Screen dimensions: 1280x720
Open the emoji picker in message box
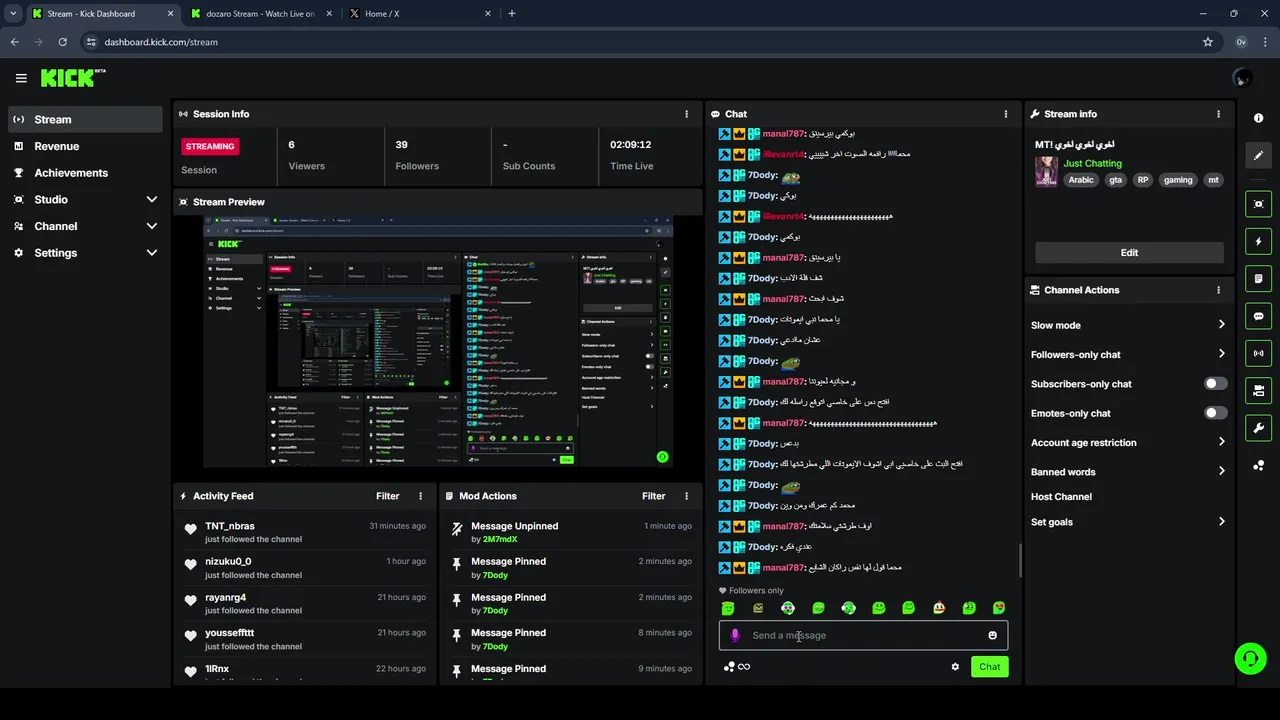point(992,635)
